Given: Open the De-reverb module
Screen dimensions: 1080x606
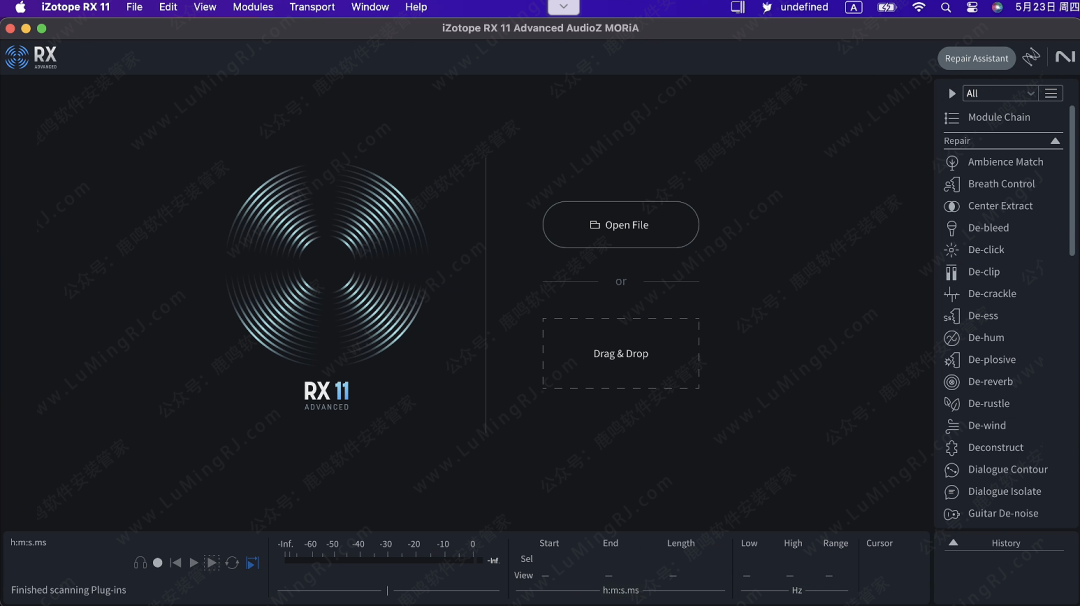Looking at the screenshot, I should (x=990, y=382).
